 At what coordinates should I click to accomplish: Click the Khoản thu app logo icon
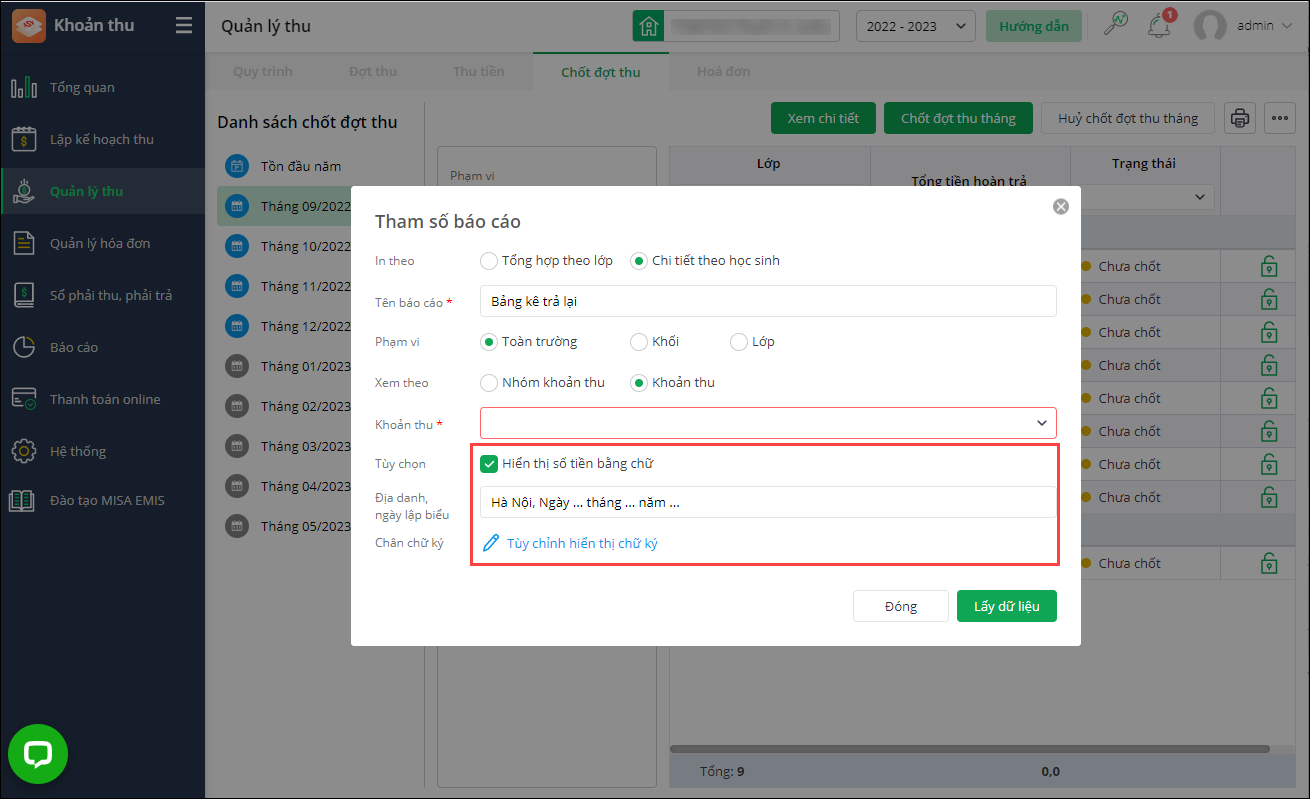(x=28, y=26)
